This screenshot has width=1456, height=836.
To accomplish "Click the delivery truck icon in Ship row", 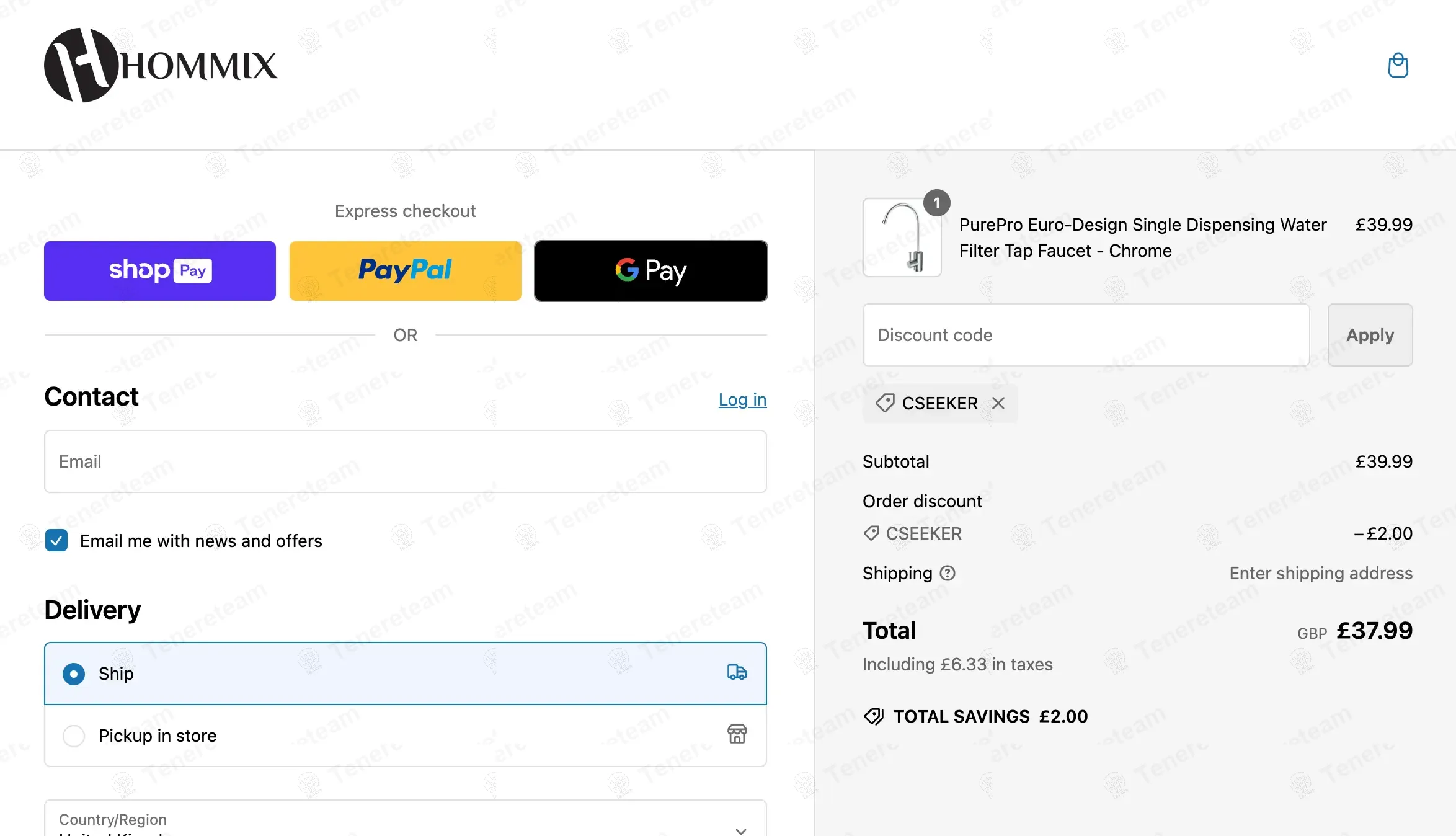I will click(737, 672).
